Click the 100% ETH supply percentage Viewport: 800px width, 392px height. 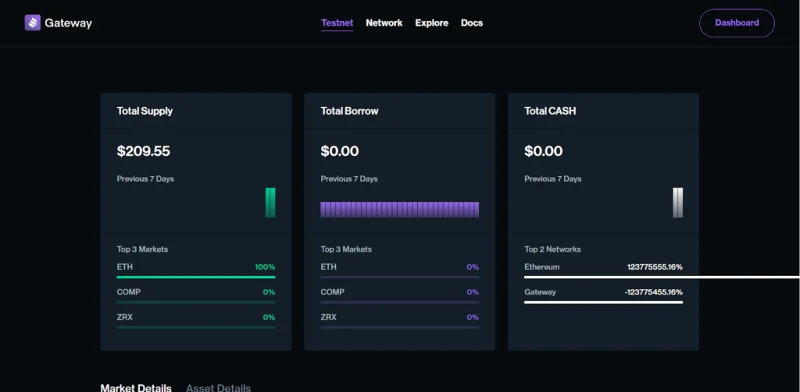pyautogui.click(x=265, y=267)
